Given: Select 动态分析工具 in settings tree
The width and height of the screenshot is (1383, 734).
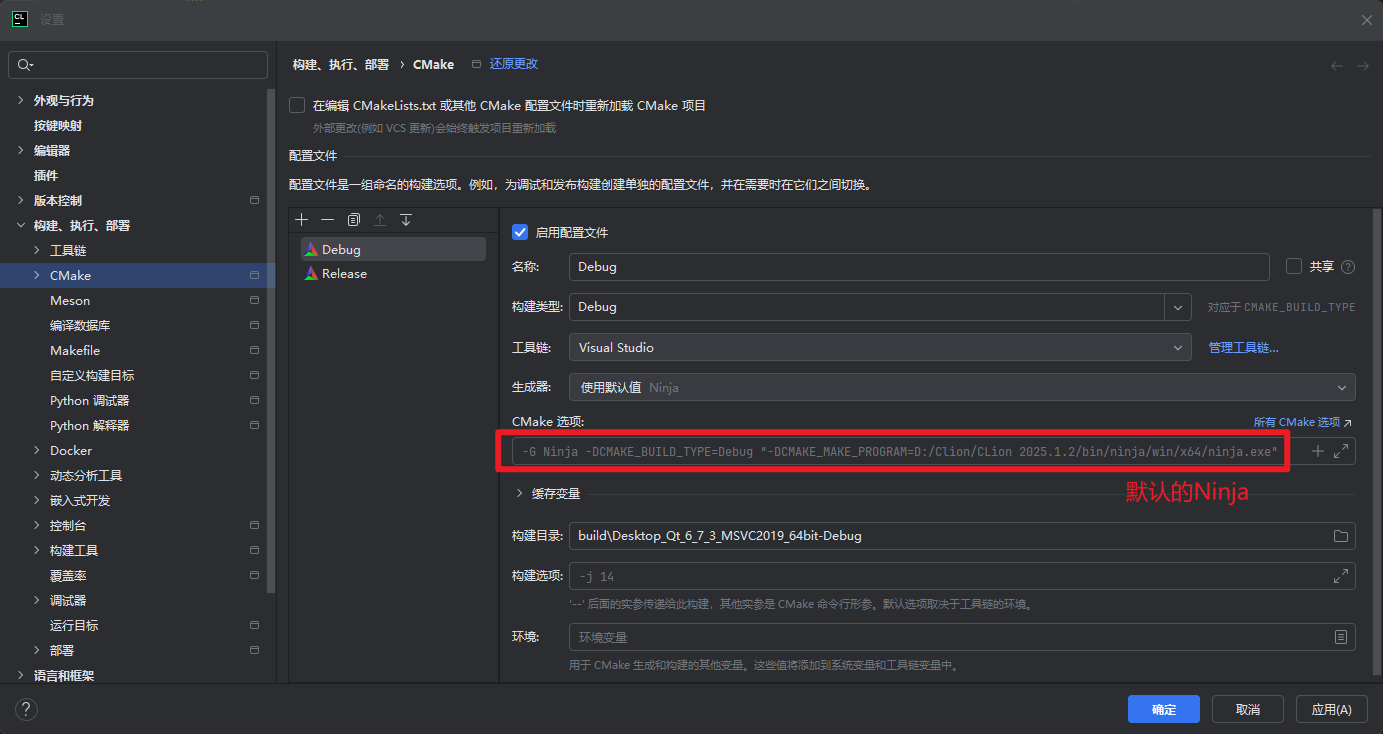Looking at the screenshot, I should click(86, 476).
